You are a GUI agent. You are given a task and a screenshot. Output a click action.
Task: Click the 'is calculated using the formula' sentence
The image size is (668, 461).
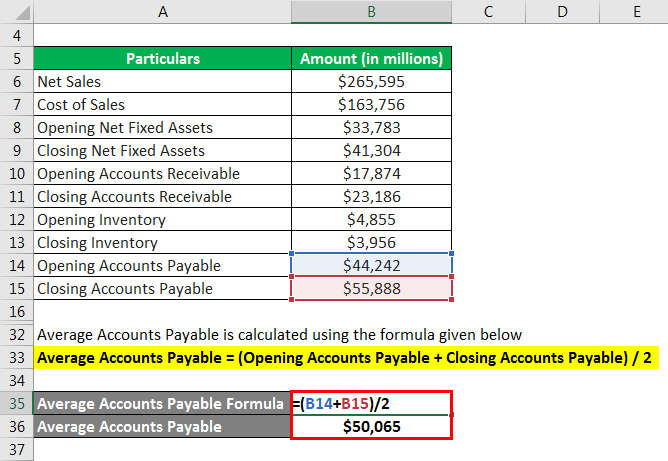coord(279,335)
